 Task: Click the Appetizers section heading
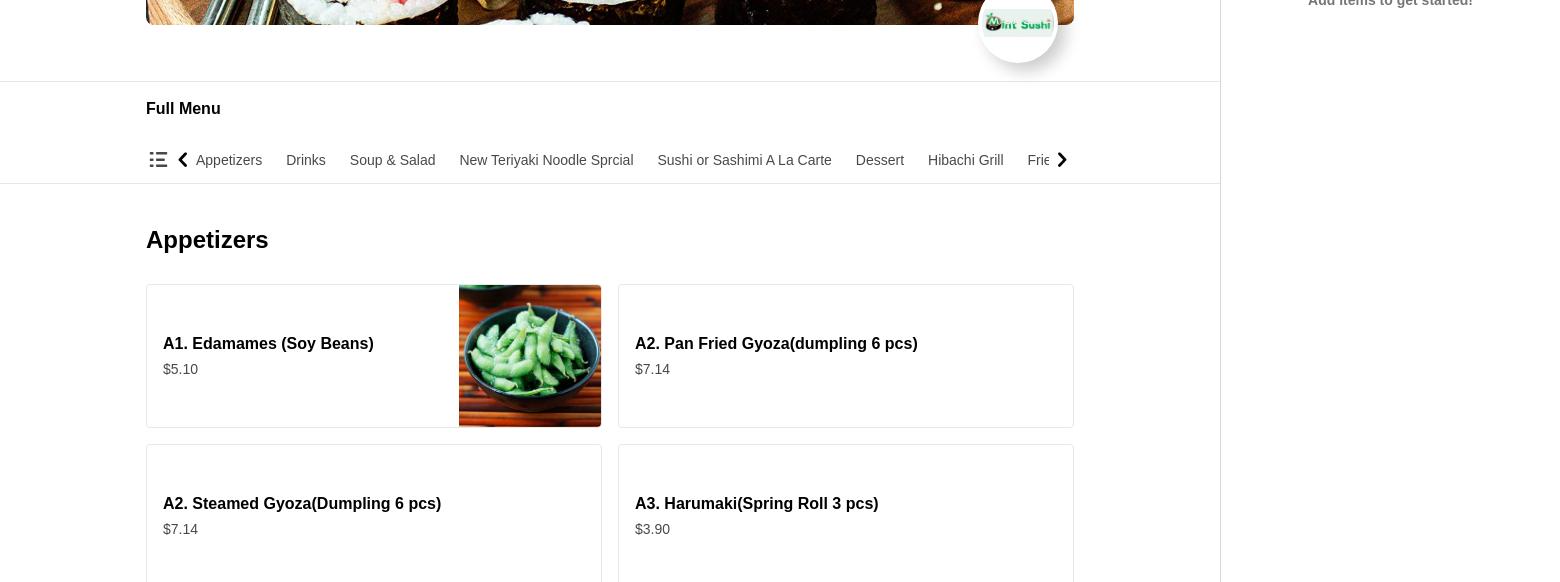point(207,240)
